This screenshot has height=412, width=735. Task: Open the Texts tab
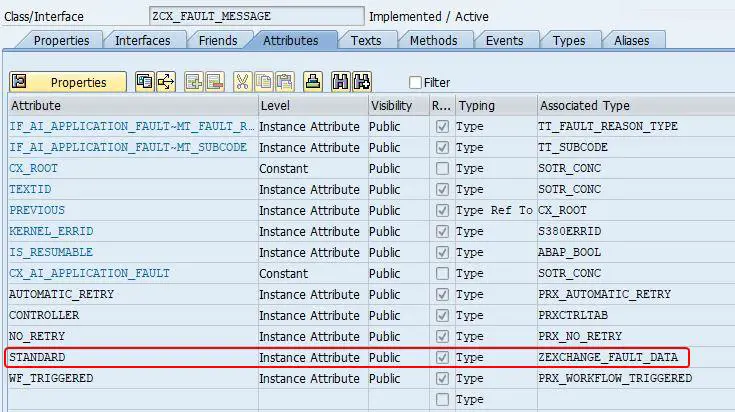(366, 40)
